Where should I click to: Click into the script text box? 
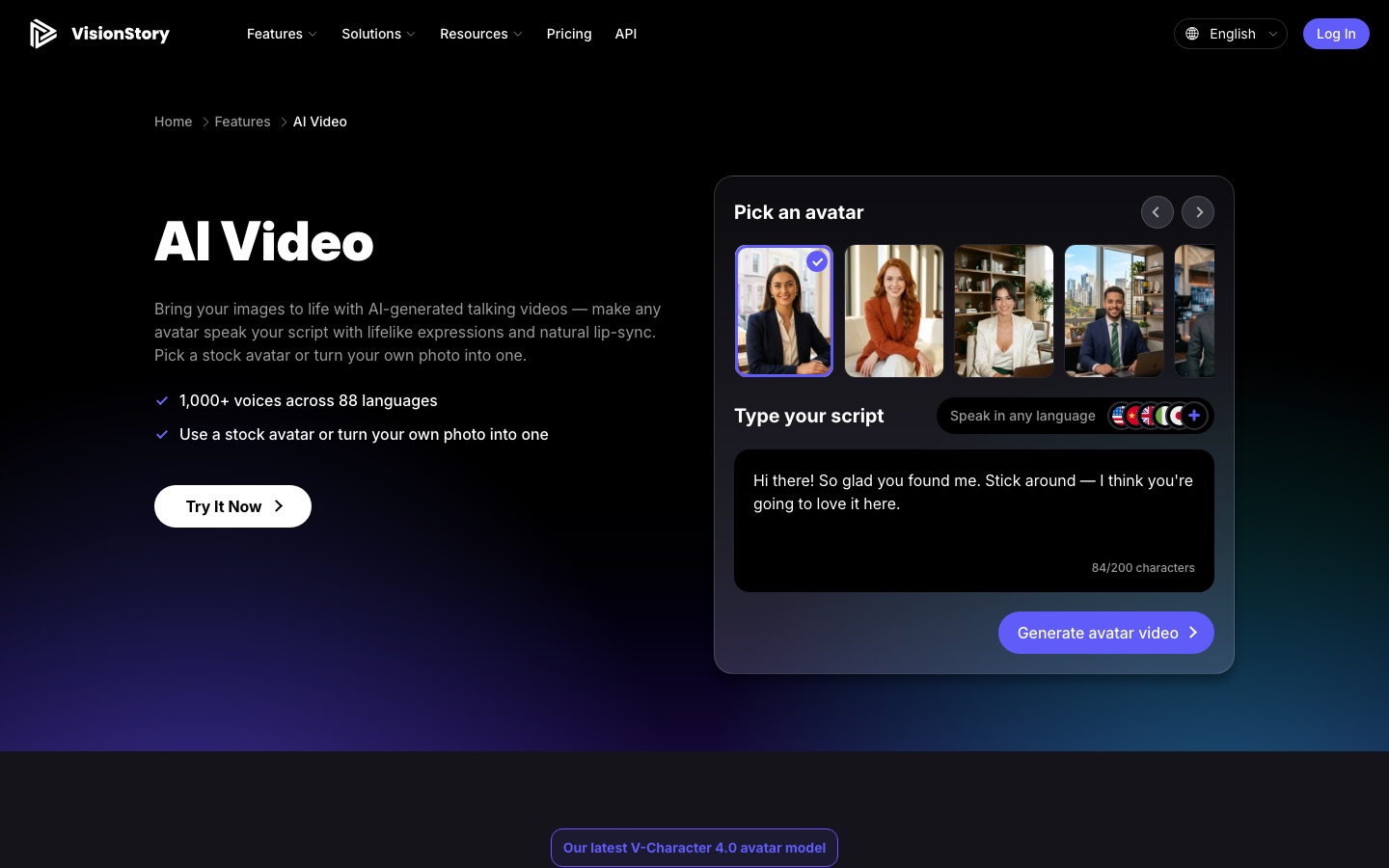[974, 521]
